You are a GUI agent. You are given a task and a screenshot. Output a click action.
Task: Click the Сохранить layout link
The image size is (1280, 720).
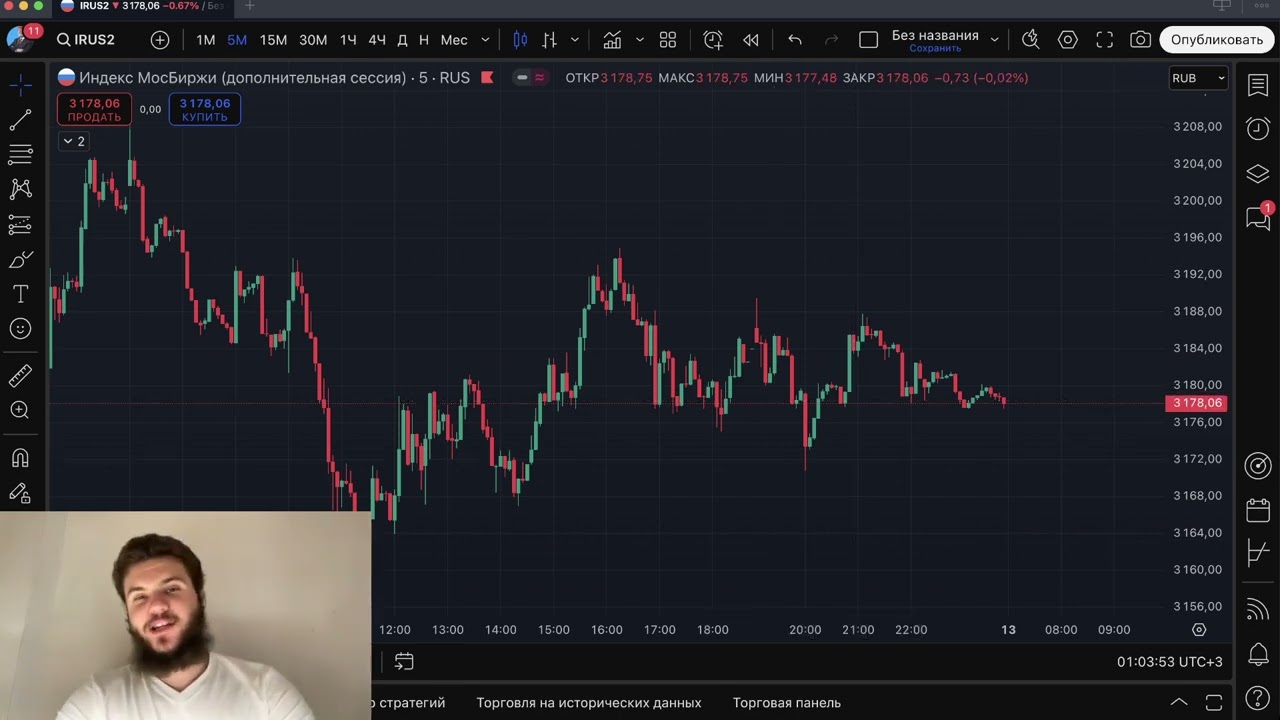point(935,48)
